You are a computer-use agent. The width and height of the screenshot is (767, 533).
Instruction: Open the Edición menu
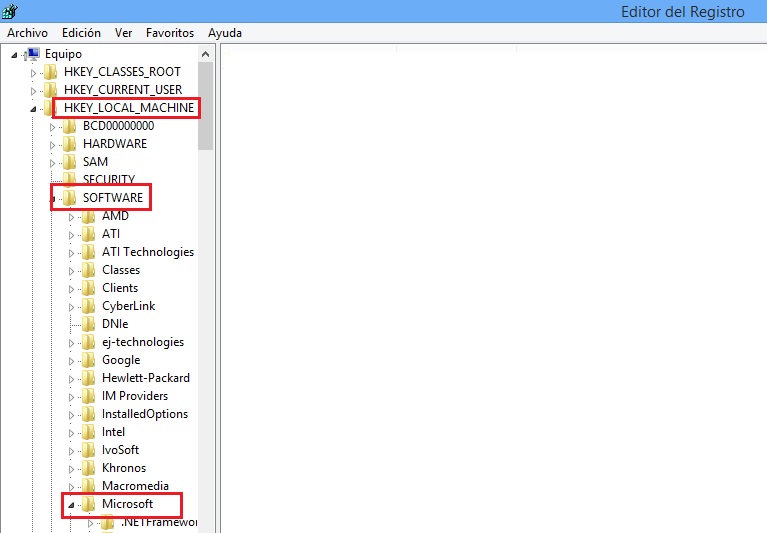tap(81, 33)
